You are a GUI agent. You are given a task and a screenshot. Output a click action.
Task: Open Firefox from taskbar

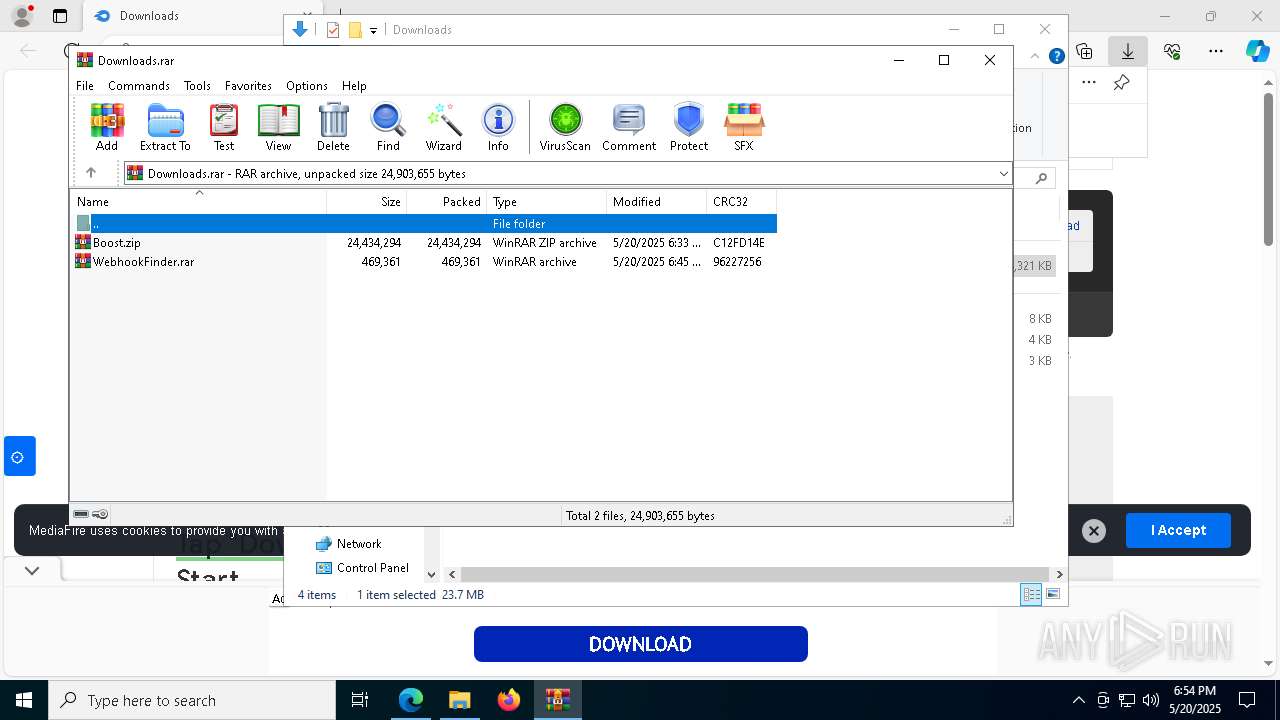(x=509, y=700)
